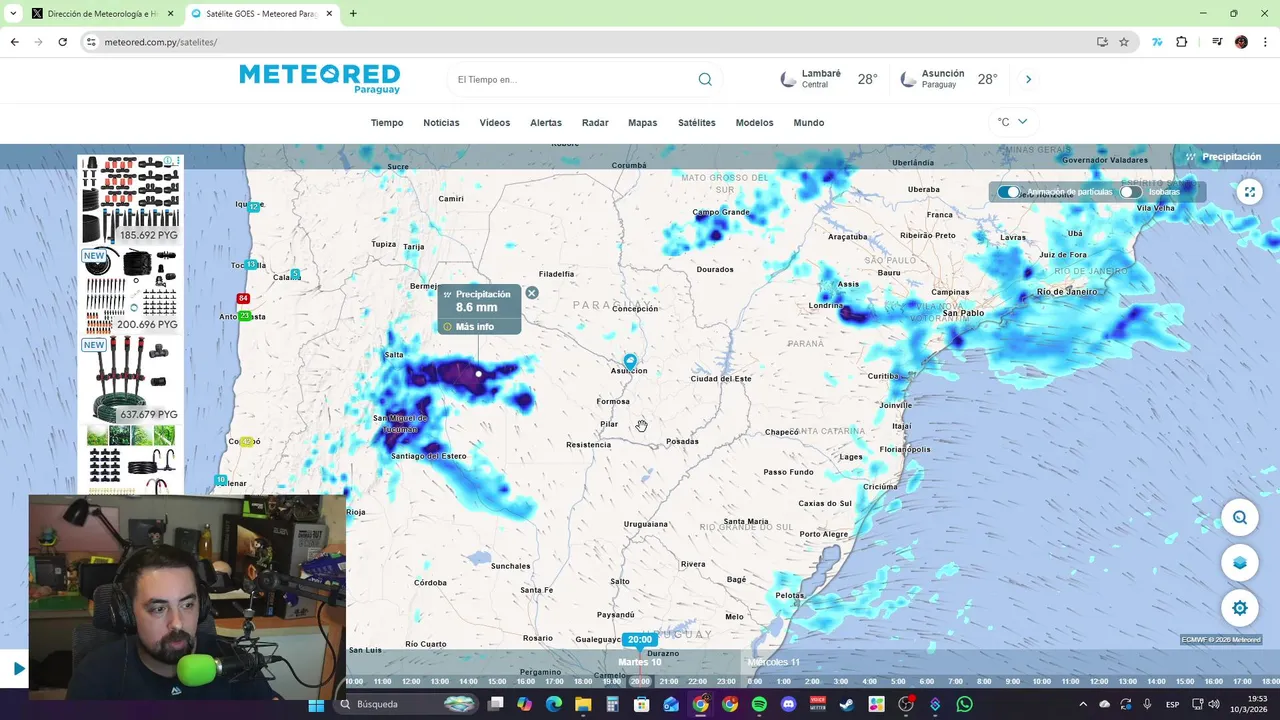Open the map layers button
1280x720 pixels.
[1240, 563]
